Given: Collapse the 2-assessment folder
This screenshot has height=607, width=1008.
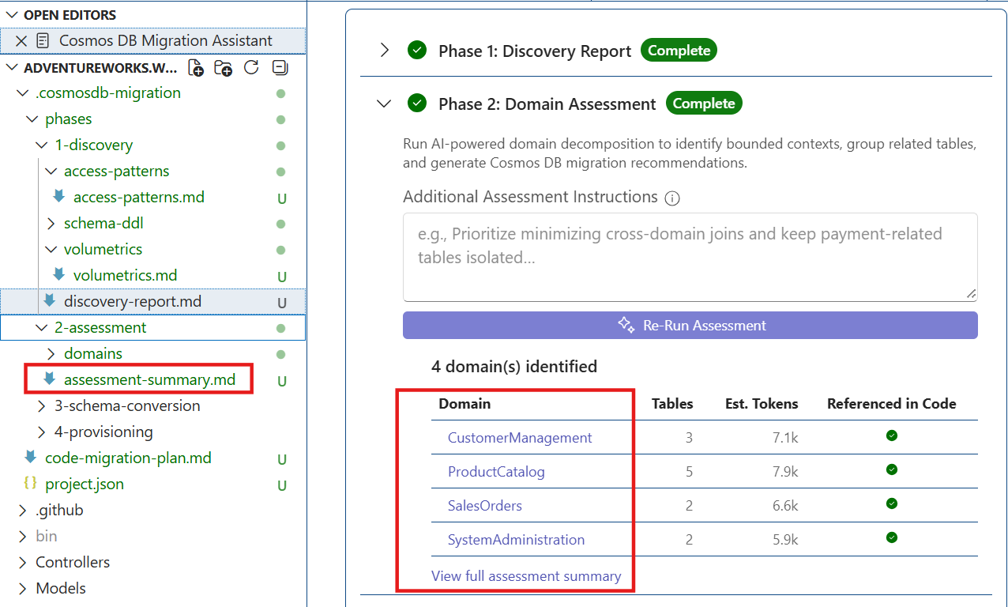Looking at the screenshot, I should point(42,328).
